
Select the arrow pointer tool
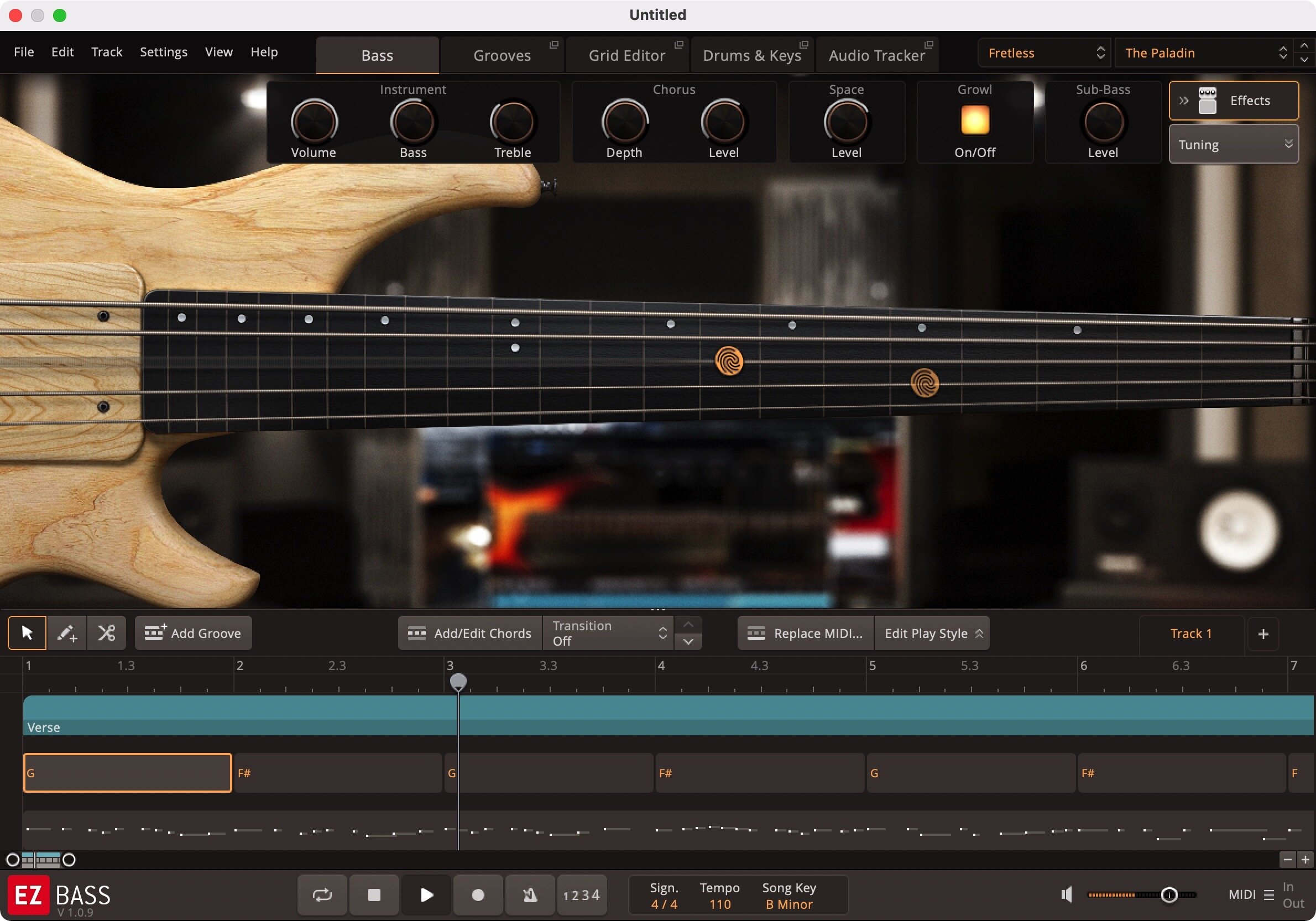pyautogui.click(x=27, y=634)
